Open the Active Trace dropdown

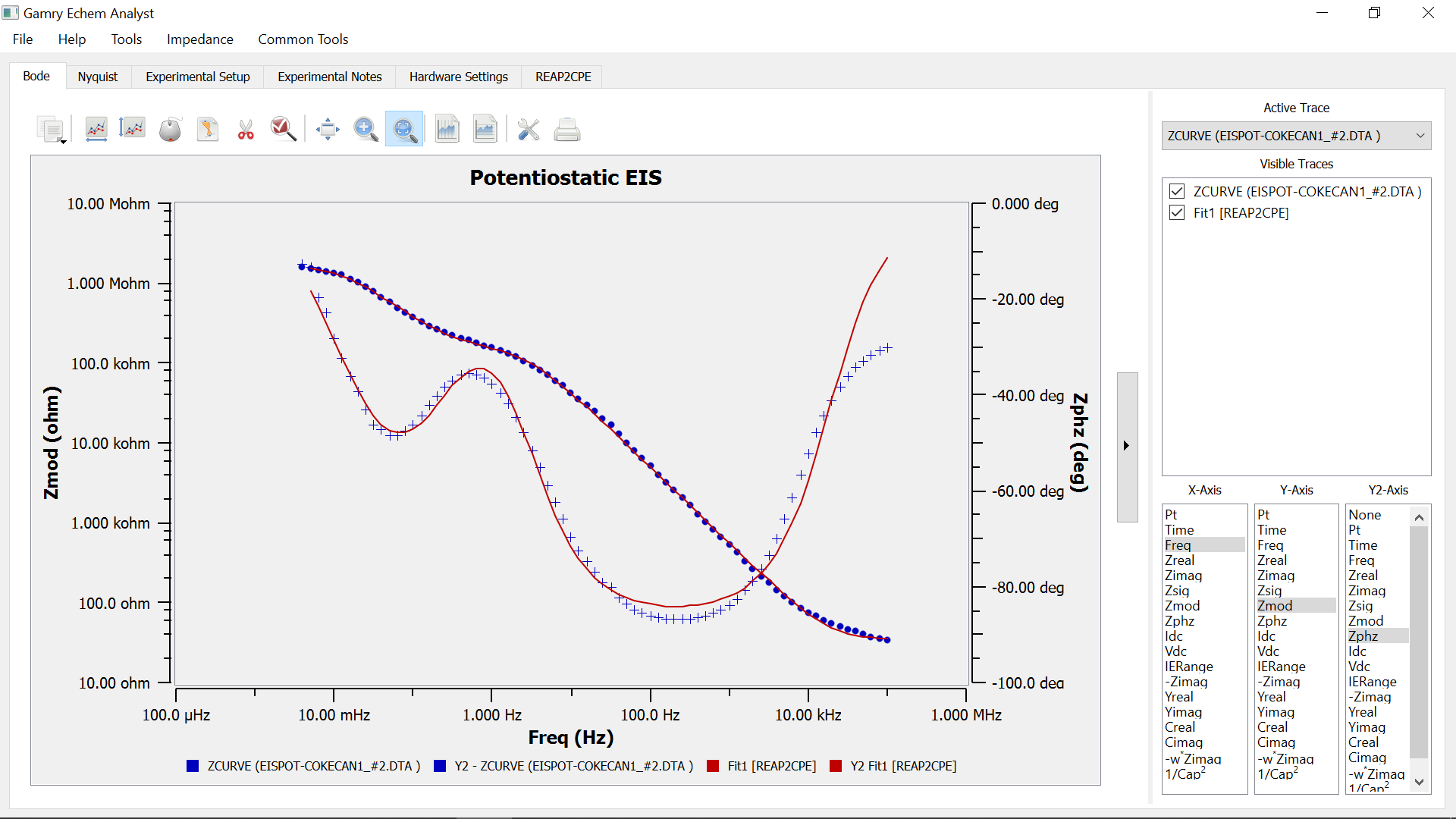(1420, 136)
